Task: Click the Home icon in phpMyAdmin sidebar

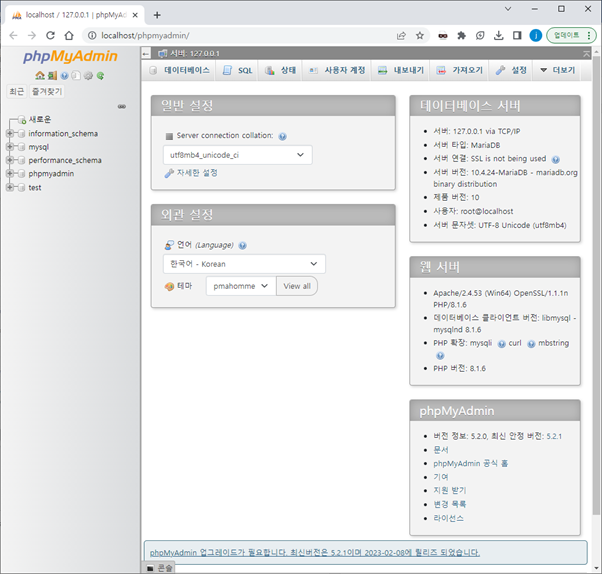Action: (x=40, y=76)
